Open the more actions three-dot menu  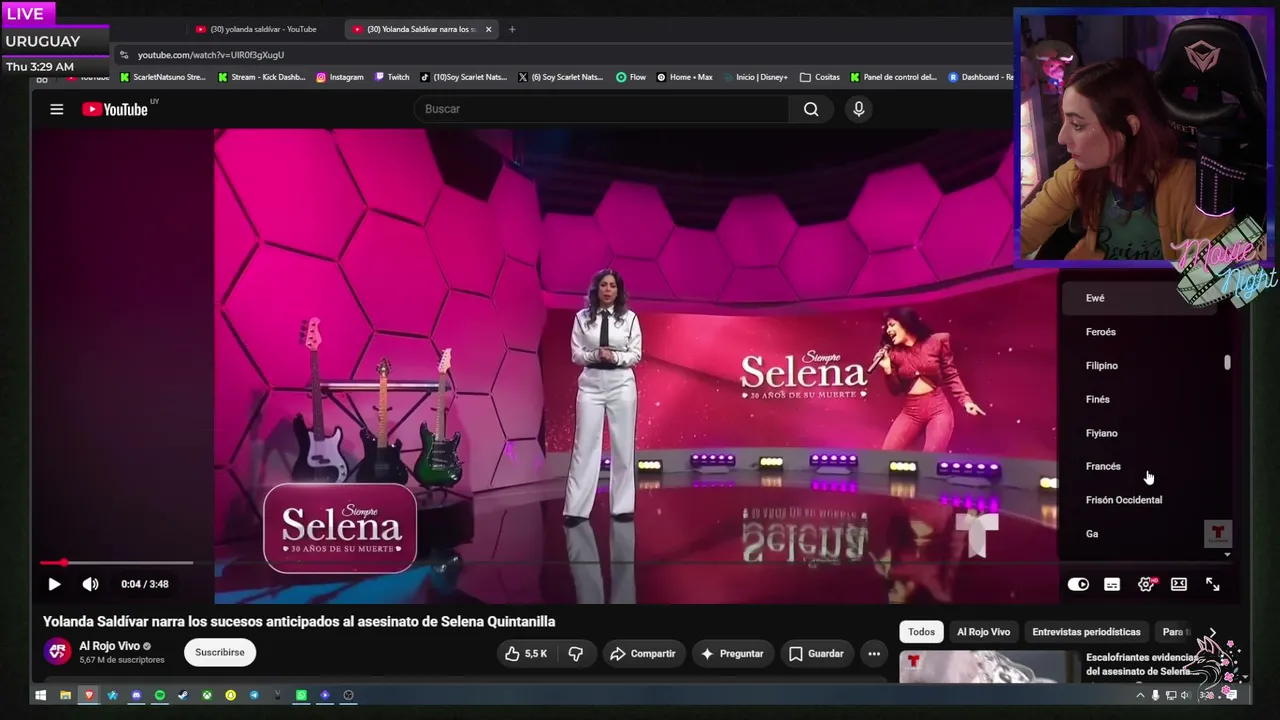[x=874, y=654]
